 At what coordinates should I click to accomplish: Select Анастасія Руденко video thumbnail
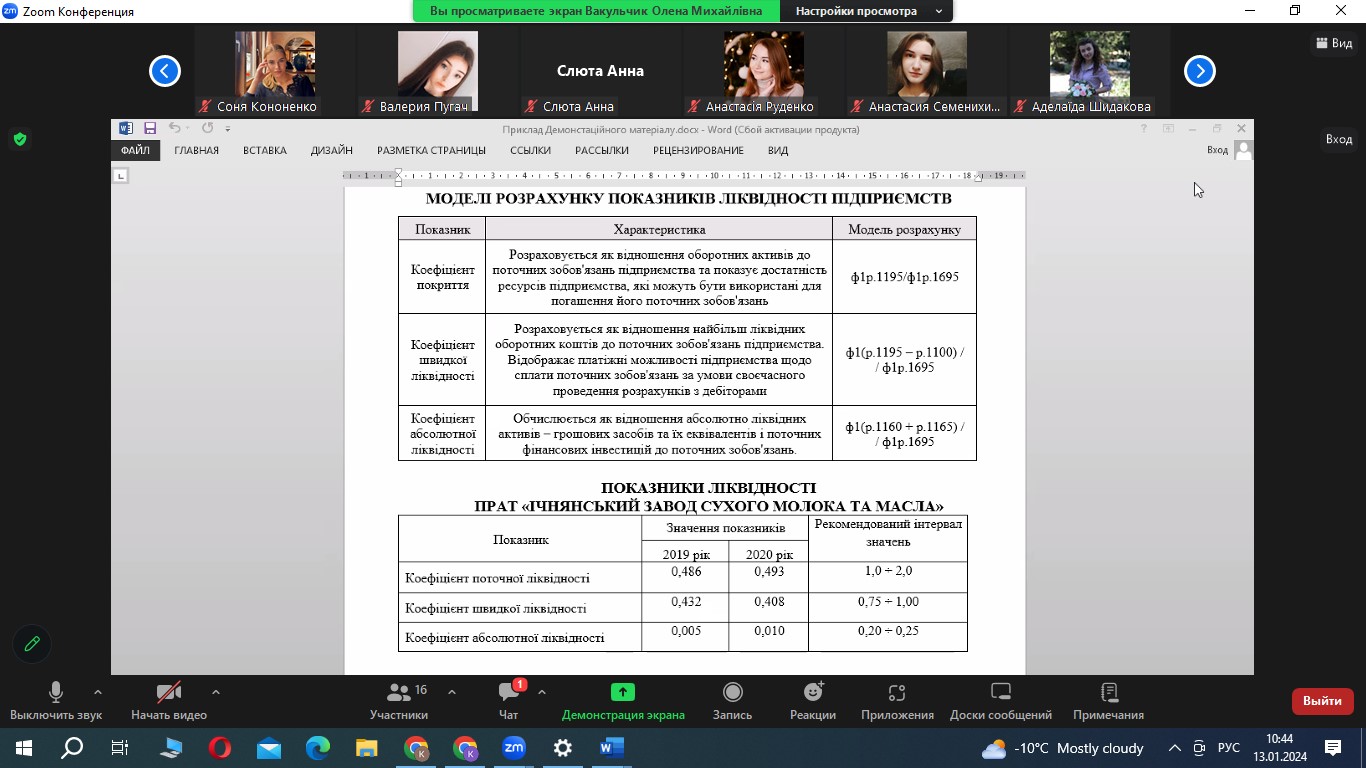coord(763,71)
